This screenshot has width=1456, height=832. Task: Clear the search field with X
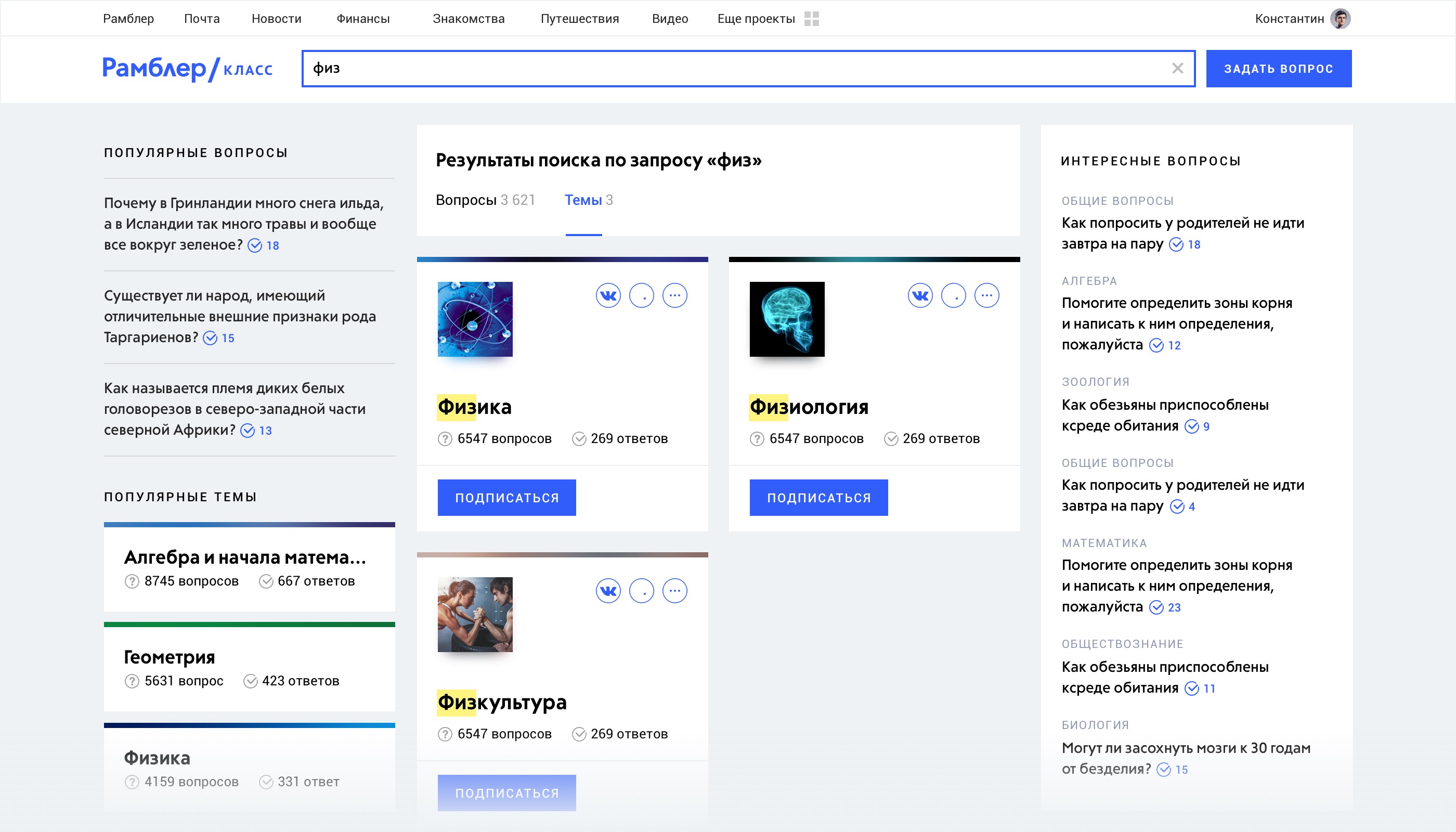[x=1177, y=69]
